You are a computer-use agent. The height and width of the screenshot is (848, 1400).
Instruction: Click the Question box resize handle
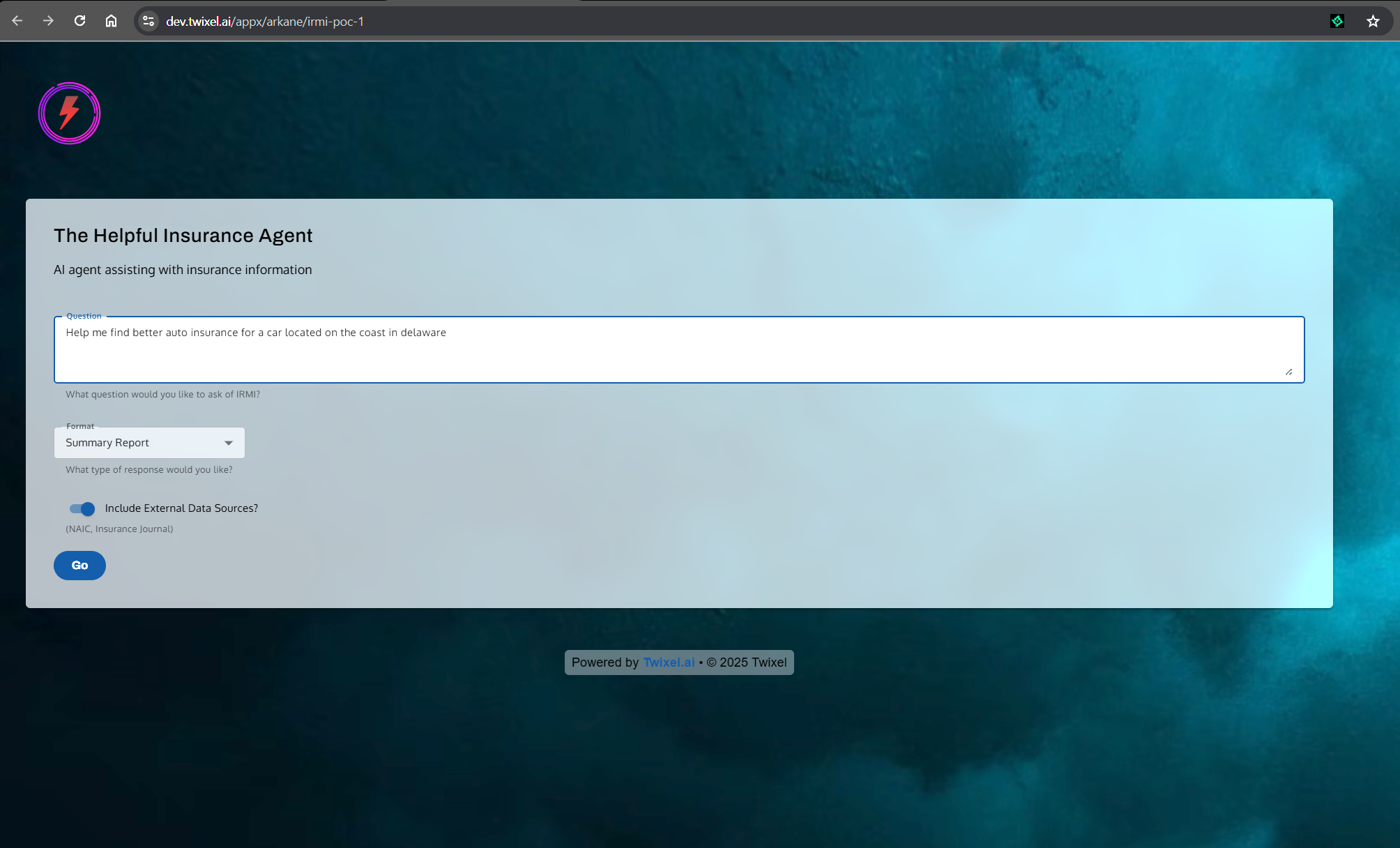click(x=1288, y=372)
